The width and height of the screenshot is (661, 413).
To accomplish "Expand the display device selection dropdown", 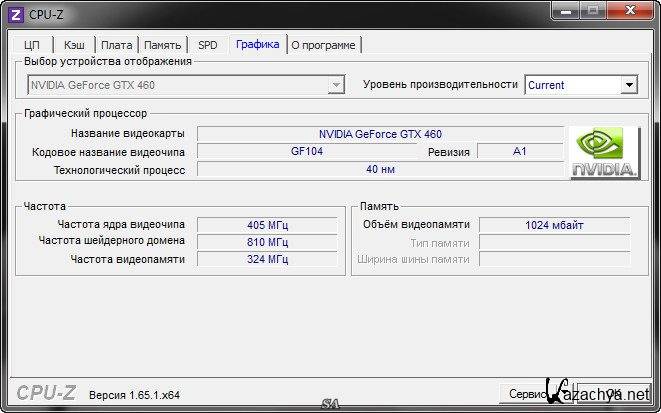I will tap(337, 85).
